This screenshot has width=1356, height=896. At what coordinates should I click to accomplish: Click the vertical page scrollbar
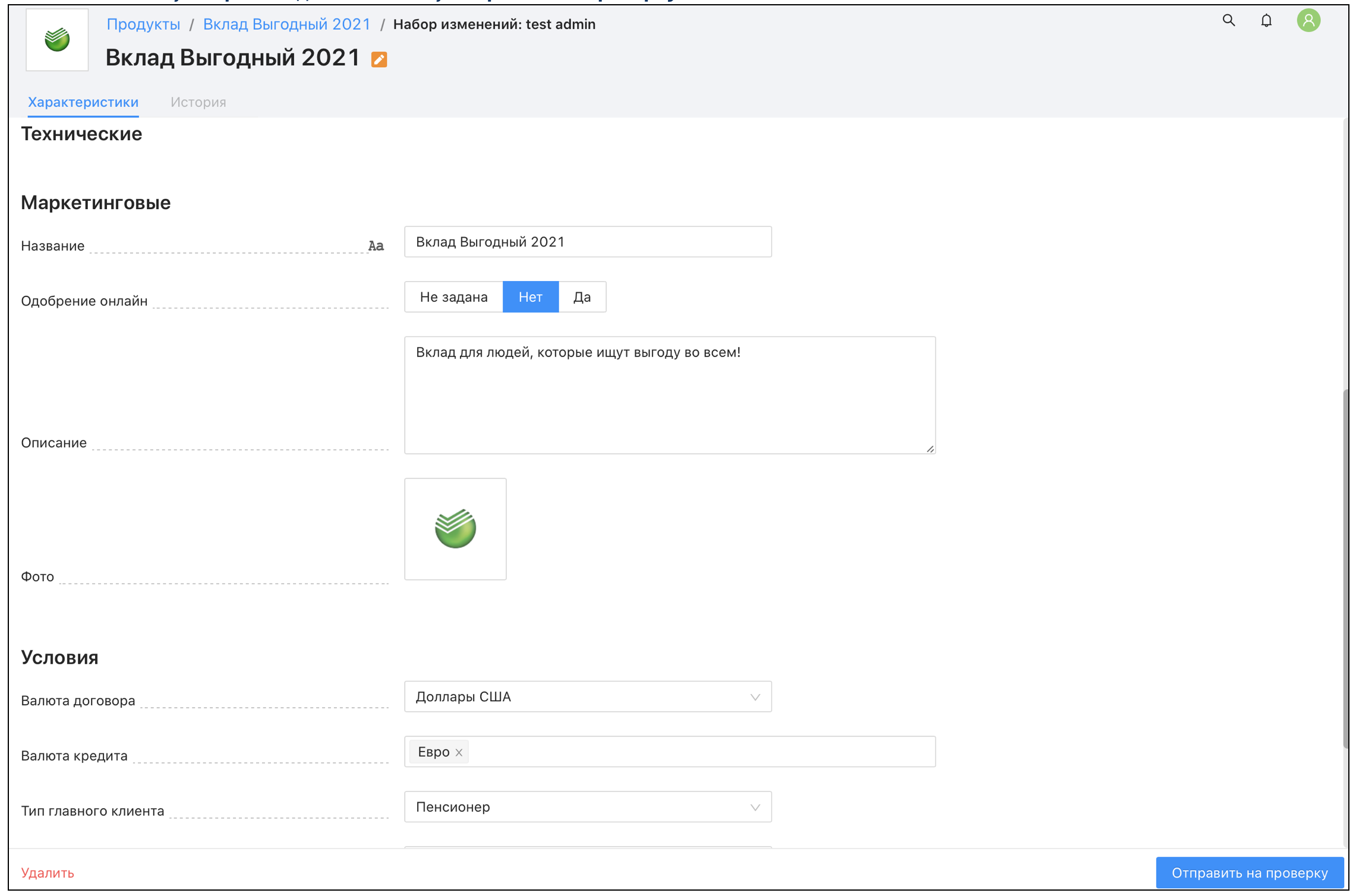(1345, 567)
